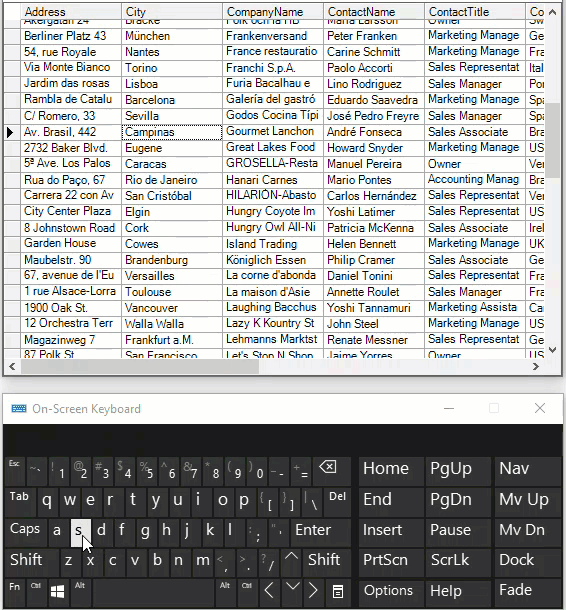This screenshot has height=610, width=566.
Task: Click the Help key
Action: pyautogui.click(x=457, y=591)
